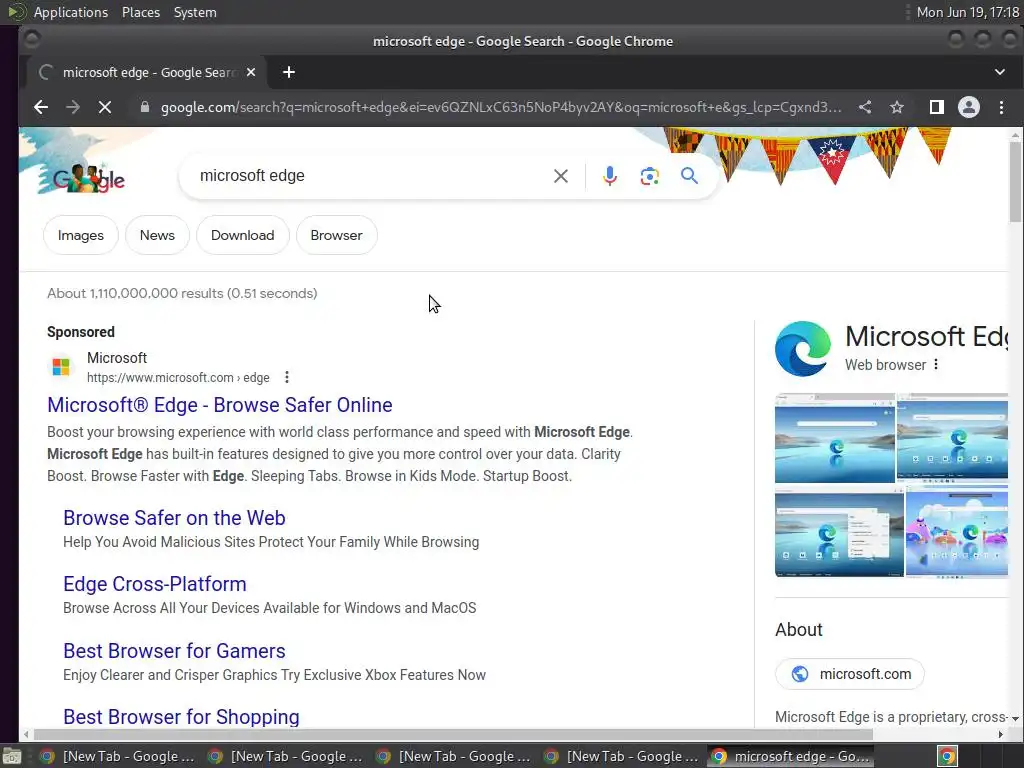Switch to the first New Tab taskbar window
The height and width of the screenshot is (768, 1024).
pos(118,756)
